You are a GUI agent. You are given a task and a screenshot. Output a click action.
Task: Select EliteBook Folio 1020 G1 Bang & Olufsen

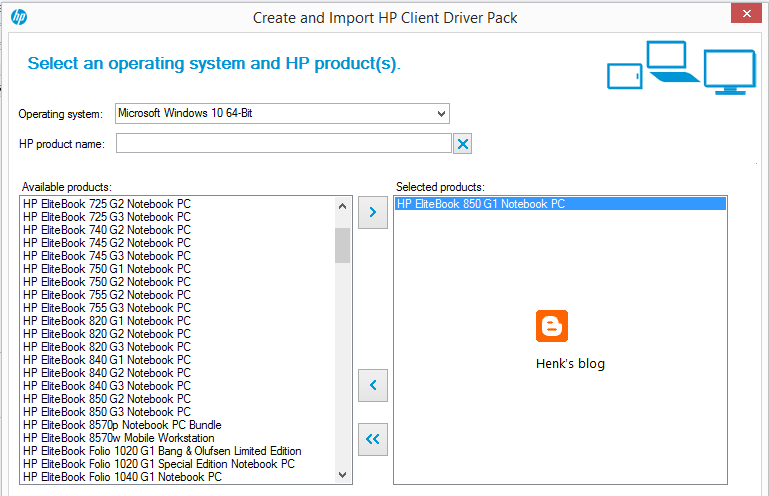[x=162, y=451]
